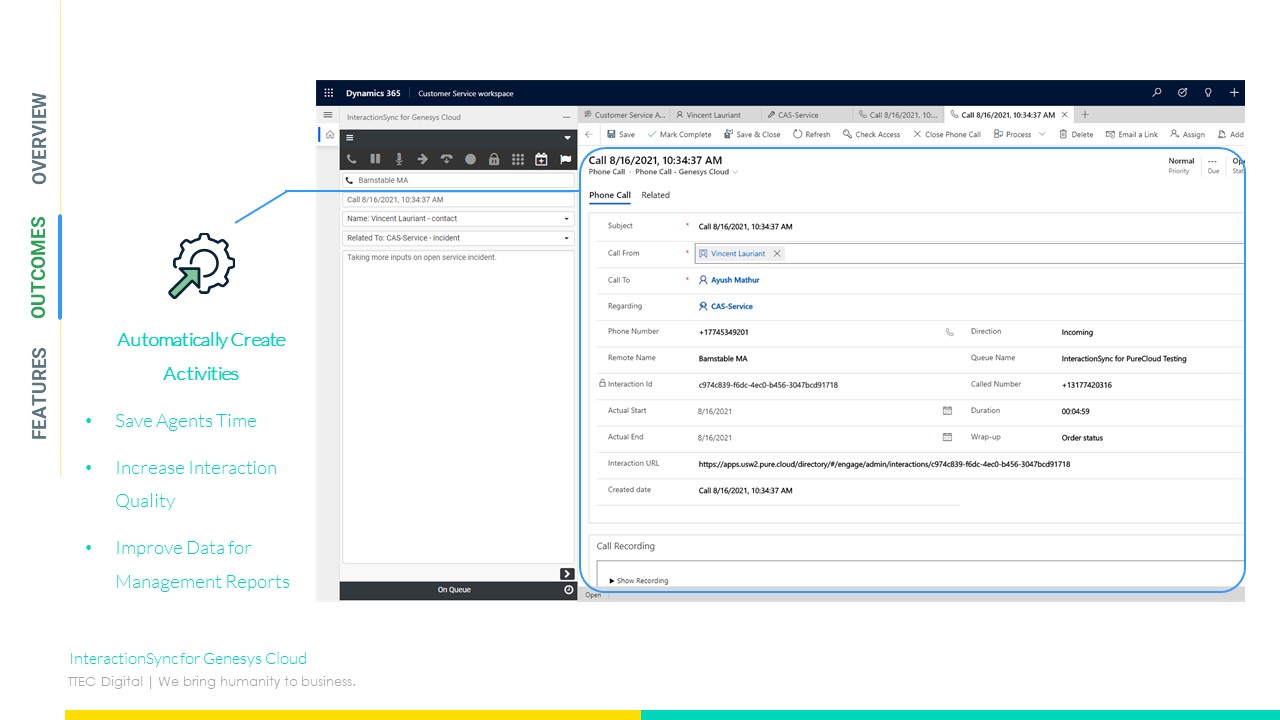Open the Vincent Lauriant session tab

(x=713, y=115)
